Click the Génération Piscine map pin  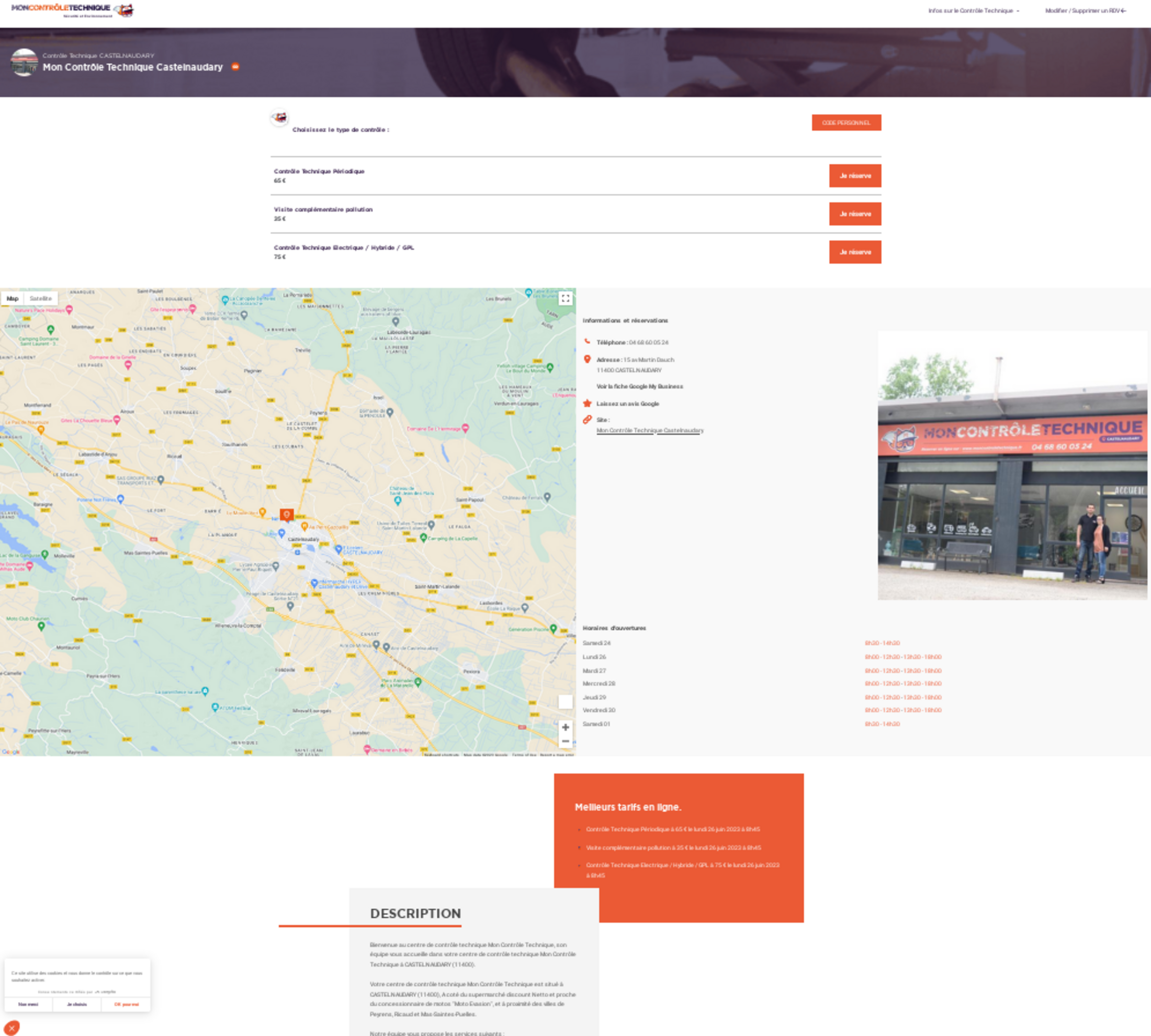(553, 629)
